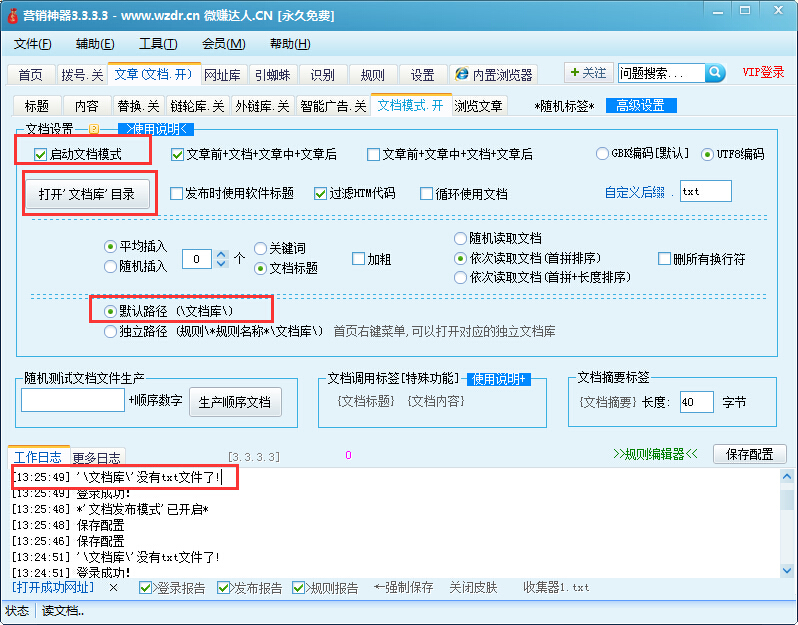The height and width of the screenshot is (625, 798).
Task: Click the 使用说明 tag beside 文档设置
Action: point(155,129)
